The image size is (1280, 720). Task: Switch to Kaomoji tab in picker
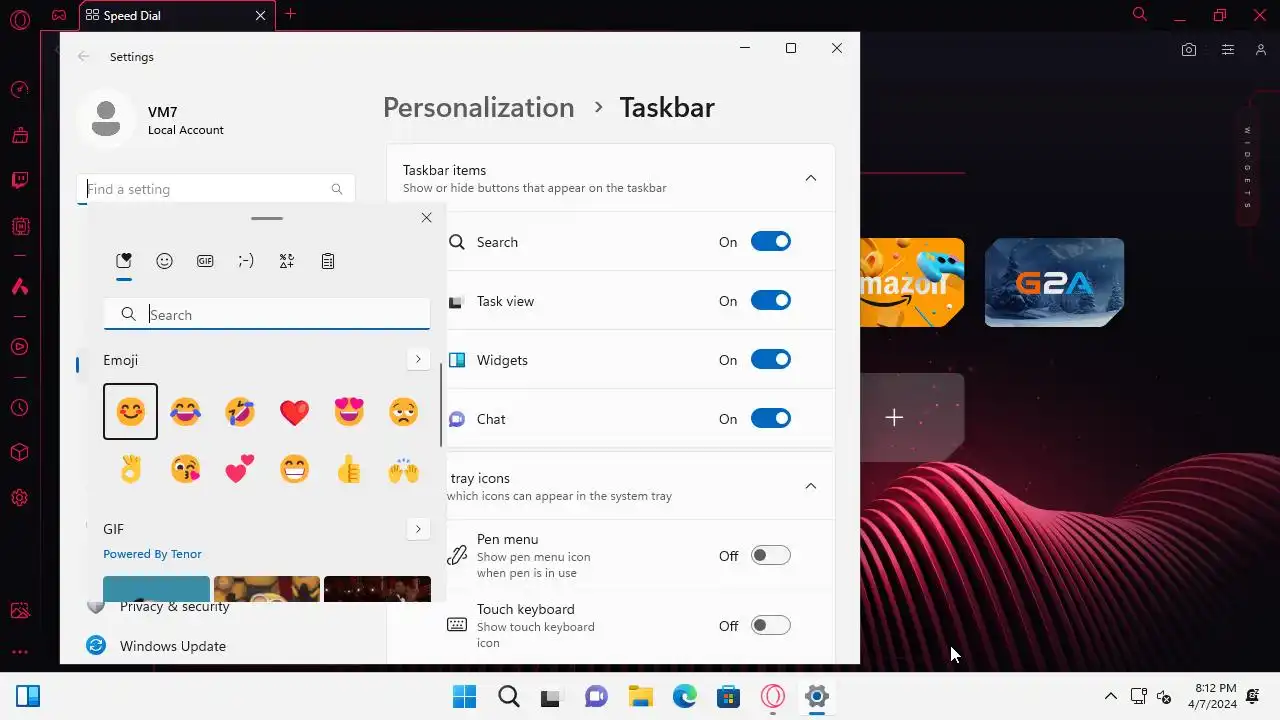[x=246, y=261]
